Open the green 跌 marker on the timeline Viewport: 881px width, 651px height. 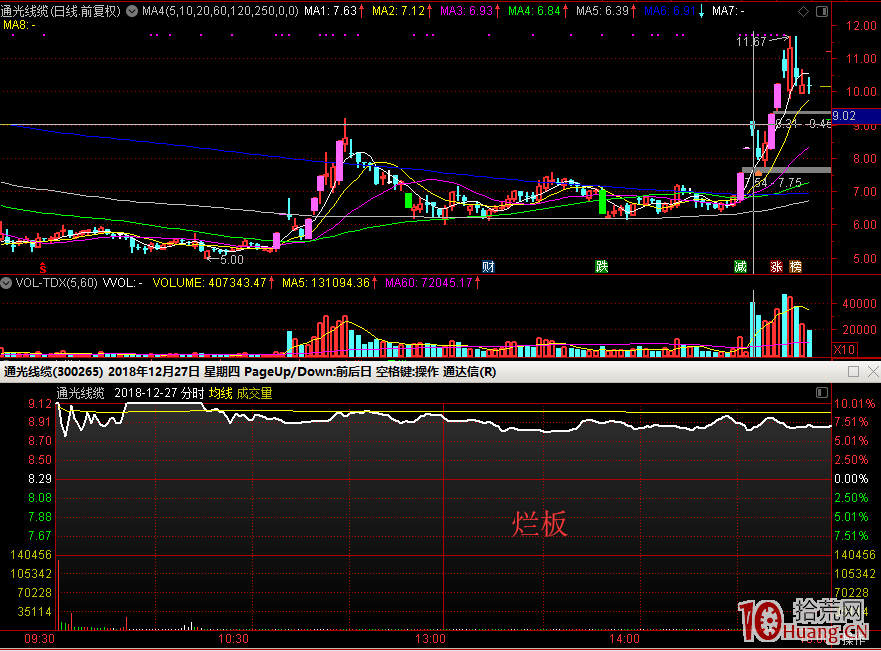point(602,266)
